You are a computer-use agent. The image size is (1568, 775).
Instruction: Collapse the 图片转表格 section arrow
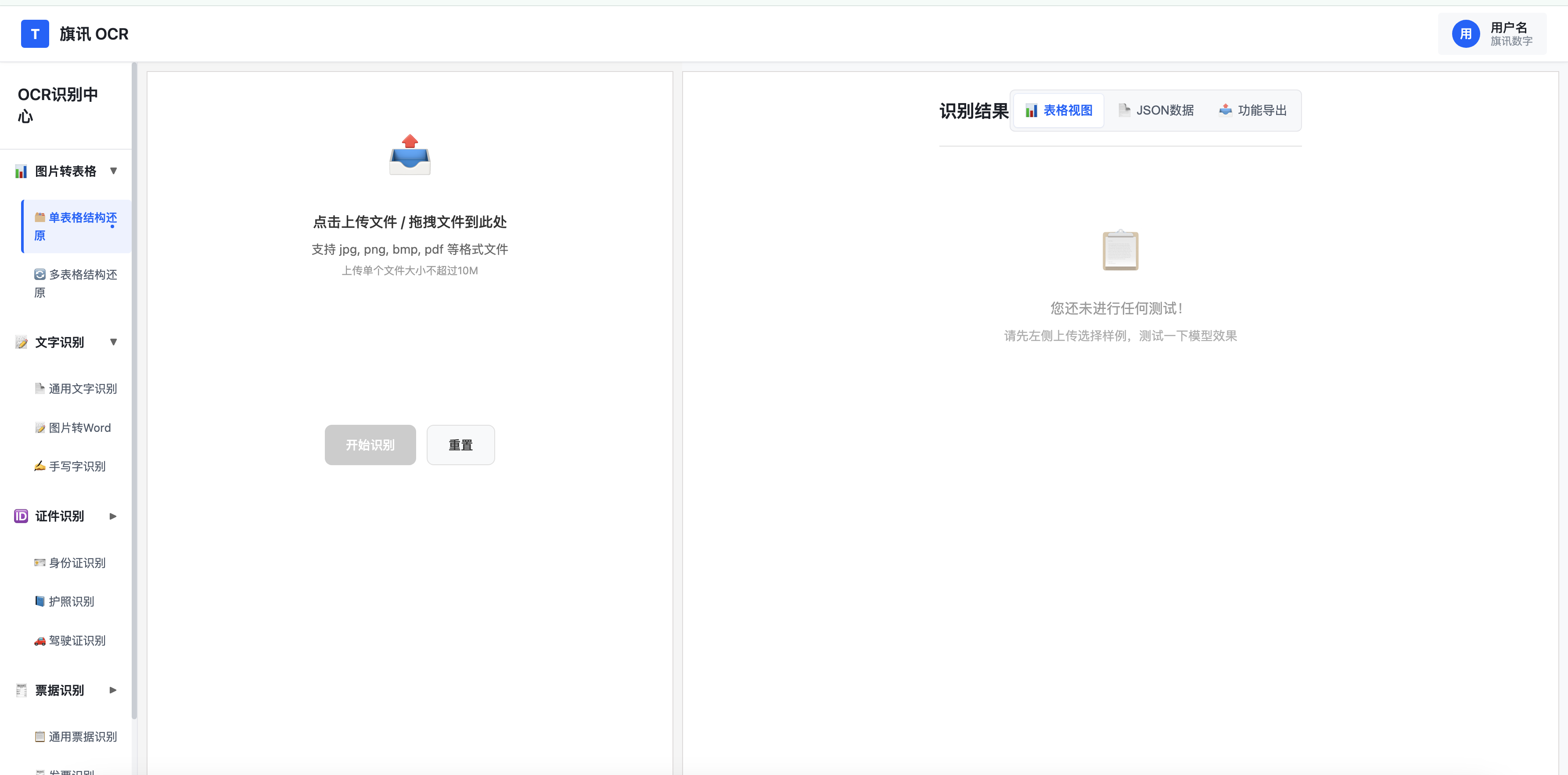pyautogui.click(x=113, y=171)
